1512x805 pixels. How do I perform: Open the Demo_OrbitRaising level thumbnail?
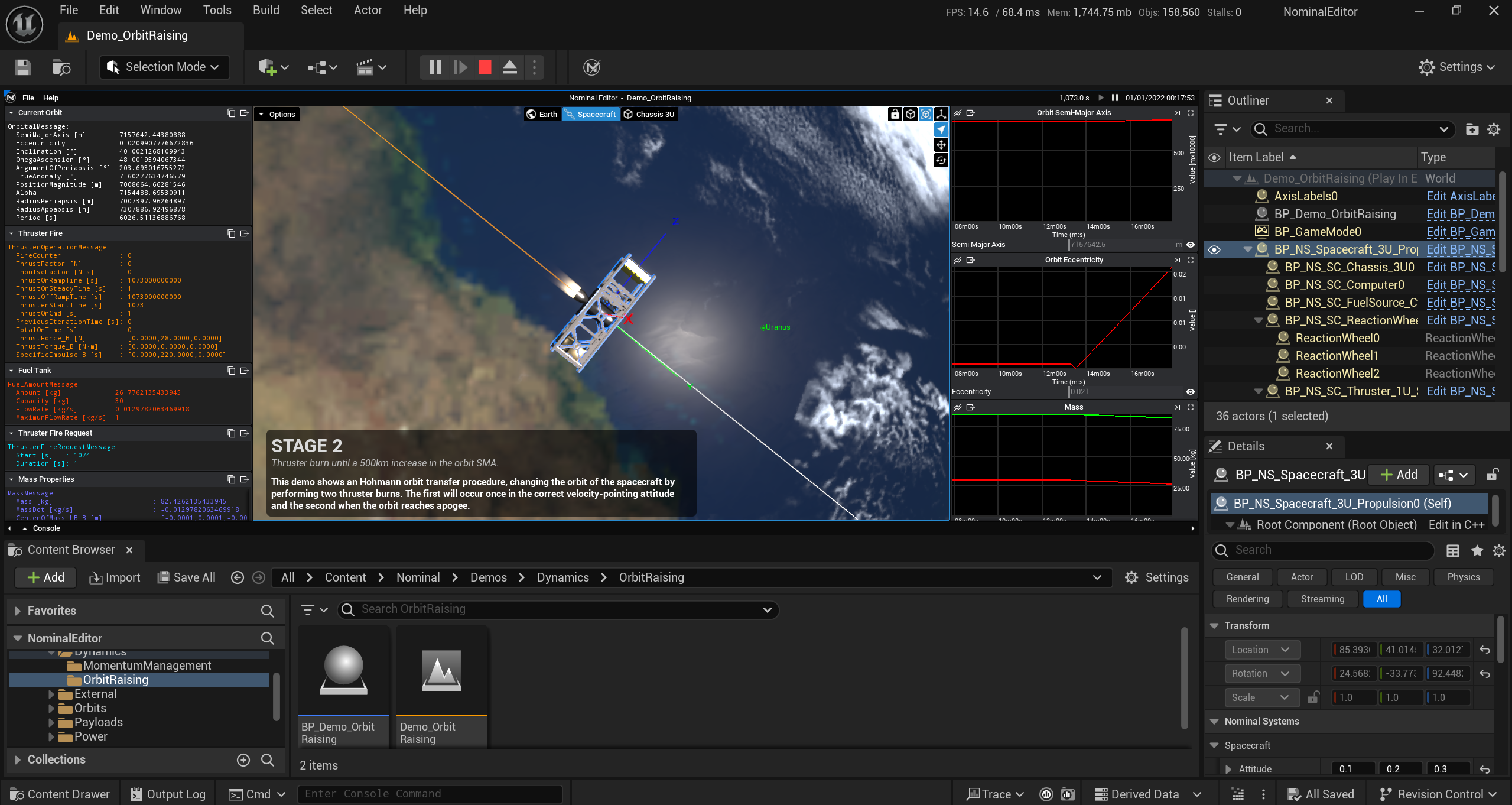point(441,687)
